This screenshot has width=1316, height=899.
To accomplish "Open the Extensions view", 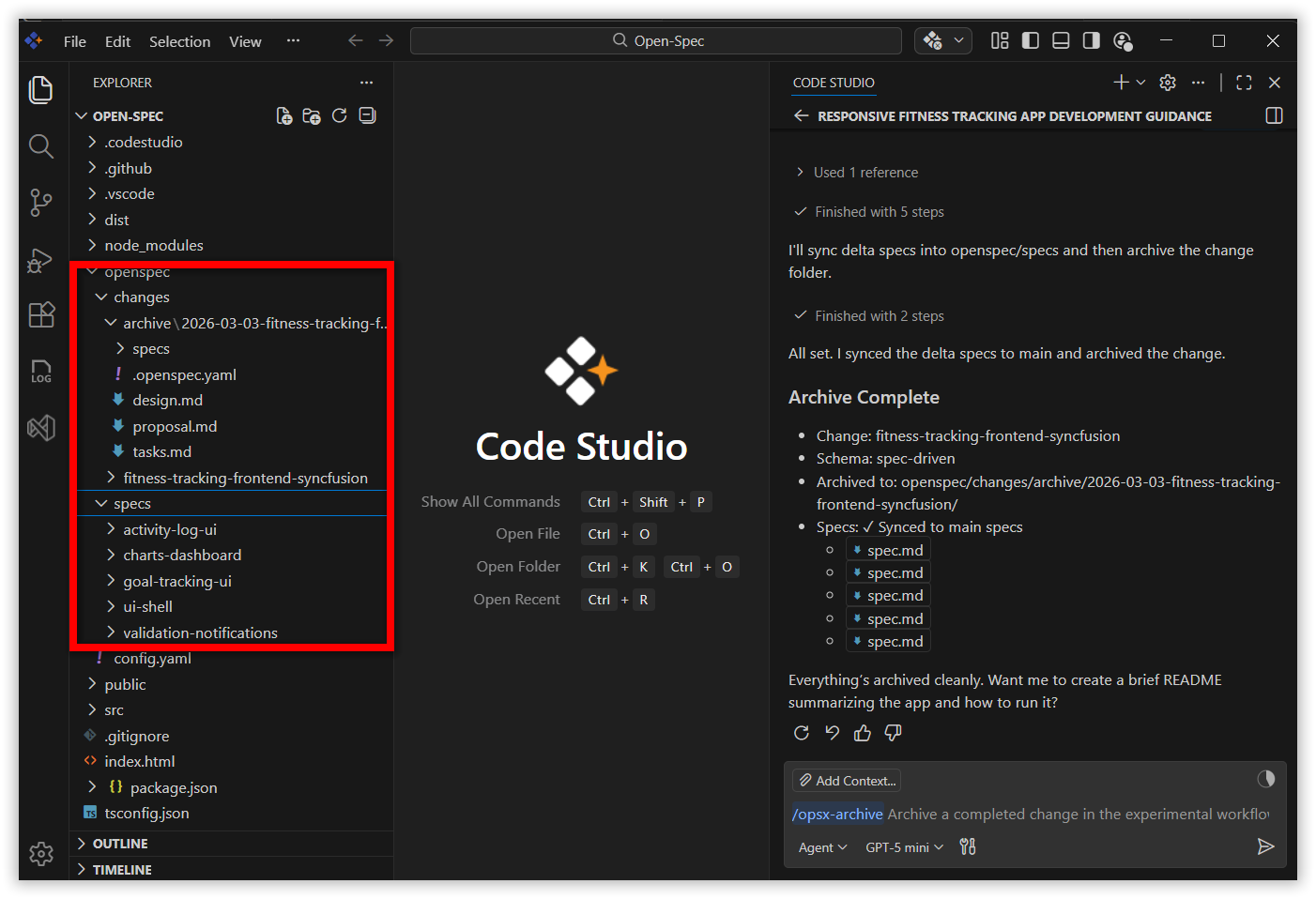I will 41,315.
